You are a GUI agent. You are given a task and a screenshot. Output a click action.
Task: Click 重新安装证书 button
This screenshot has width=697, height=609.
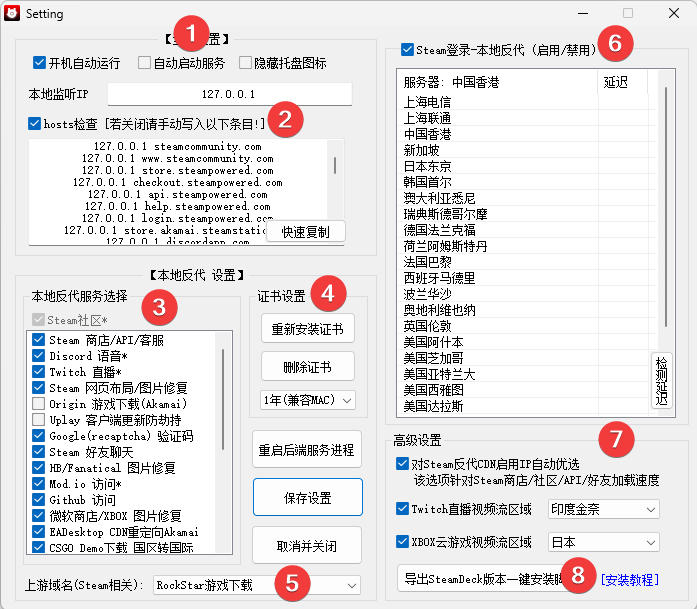pyautogui.click(x=308, y=329)
